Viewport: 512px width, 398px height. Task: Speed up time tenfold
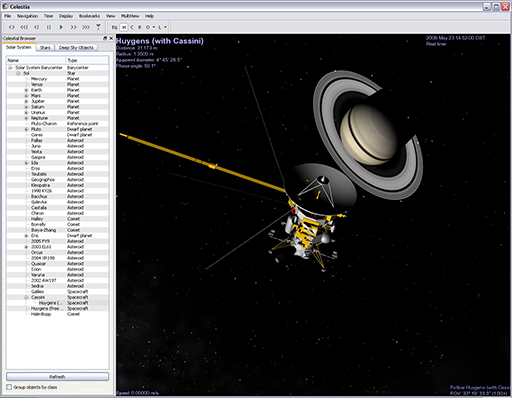86,27
